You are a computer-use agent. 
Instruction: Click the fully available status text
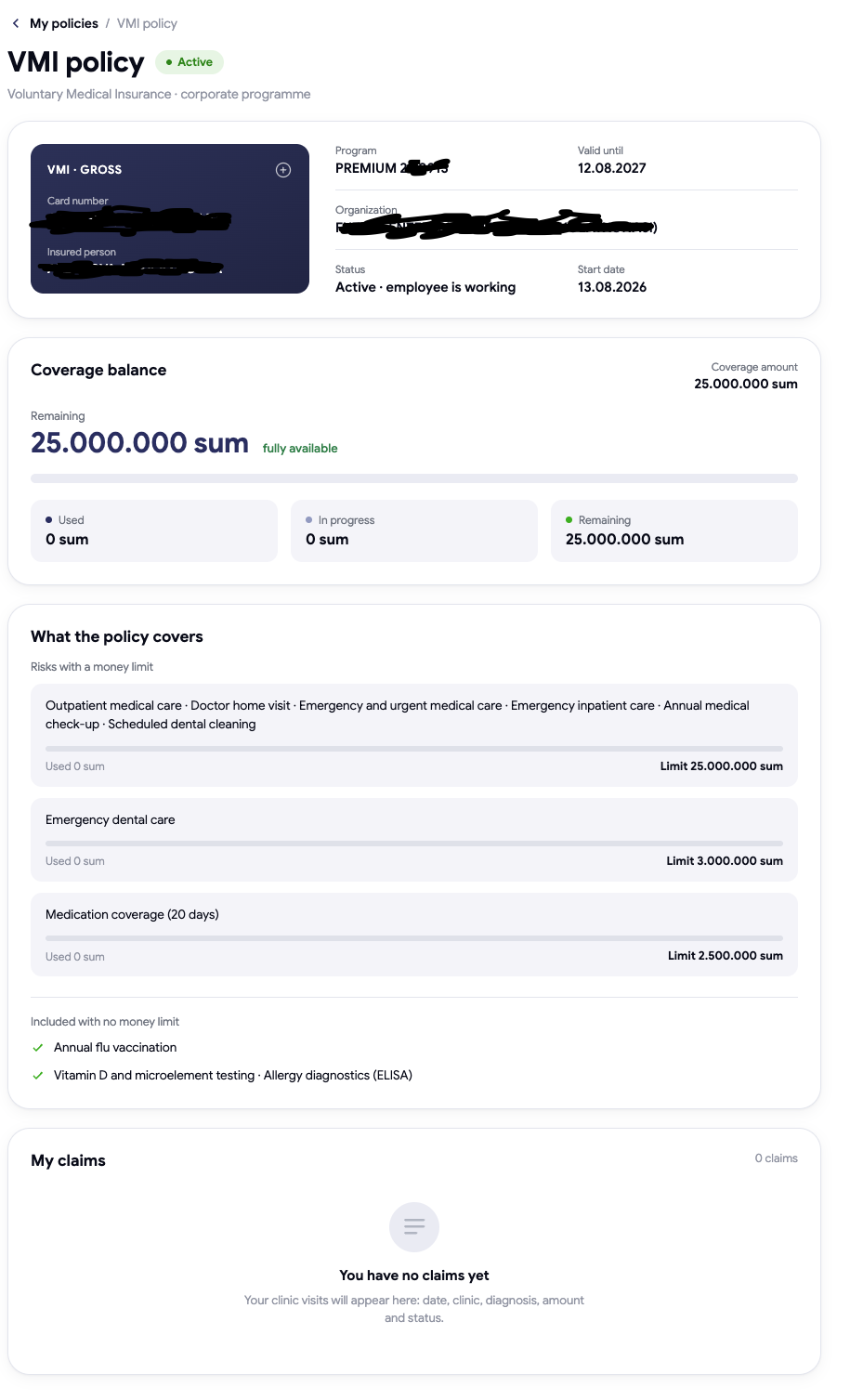(300, 448)
